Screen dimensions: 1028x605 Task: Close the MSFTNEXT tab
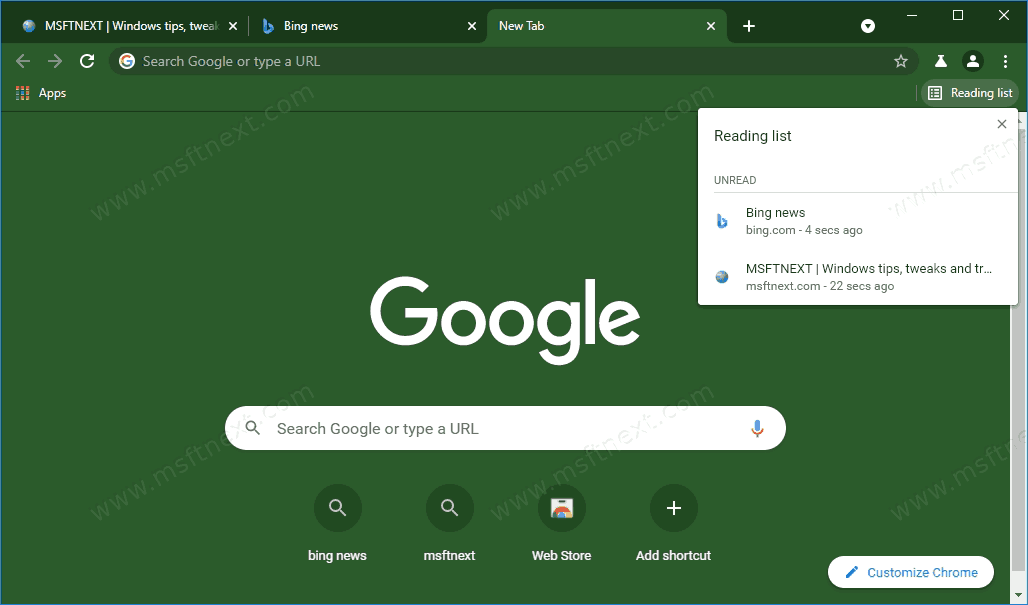[233, 26]
